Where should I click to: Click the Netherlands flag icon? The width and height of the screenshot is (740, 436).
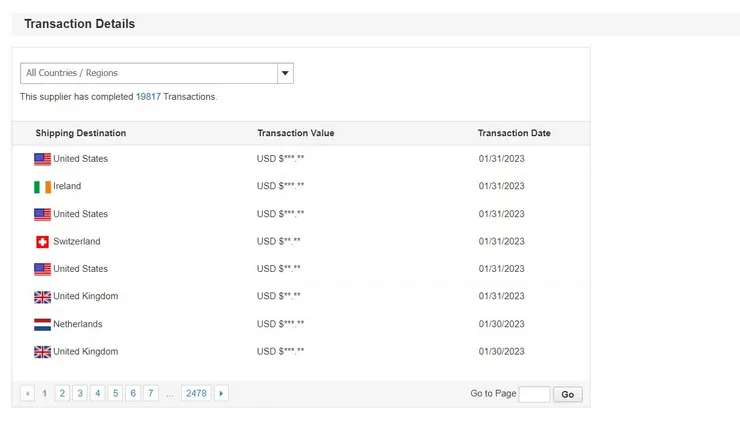pyautogui.click(x=42, y=324)
